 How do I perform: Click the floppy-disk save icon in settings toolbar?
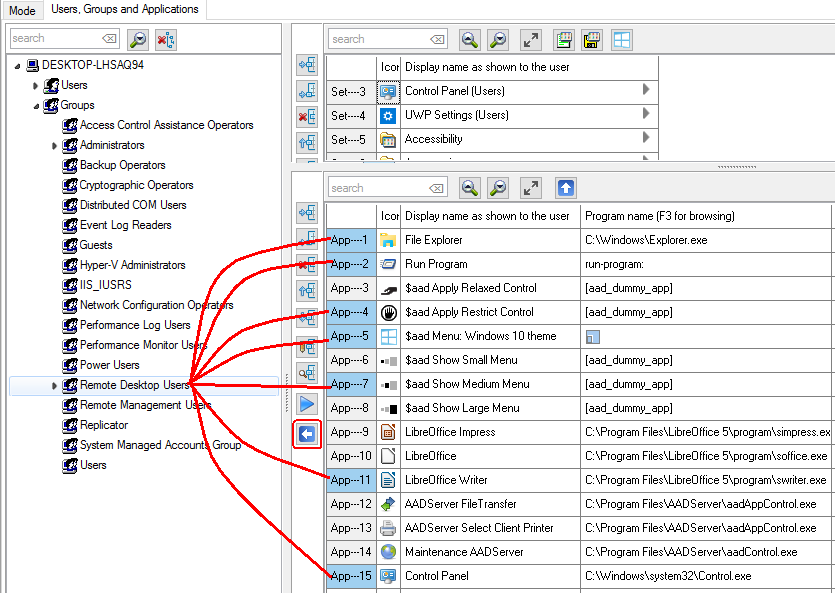592,40
